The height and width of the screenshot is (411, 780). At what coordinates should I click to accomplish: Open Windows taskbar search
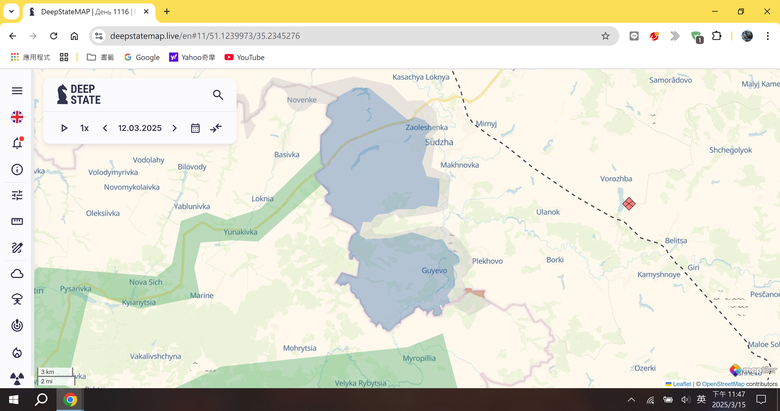41,400
